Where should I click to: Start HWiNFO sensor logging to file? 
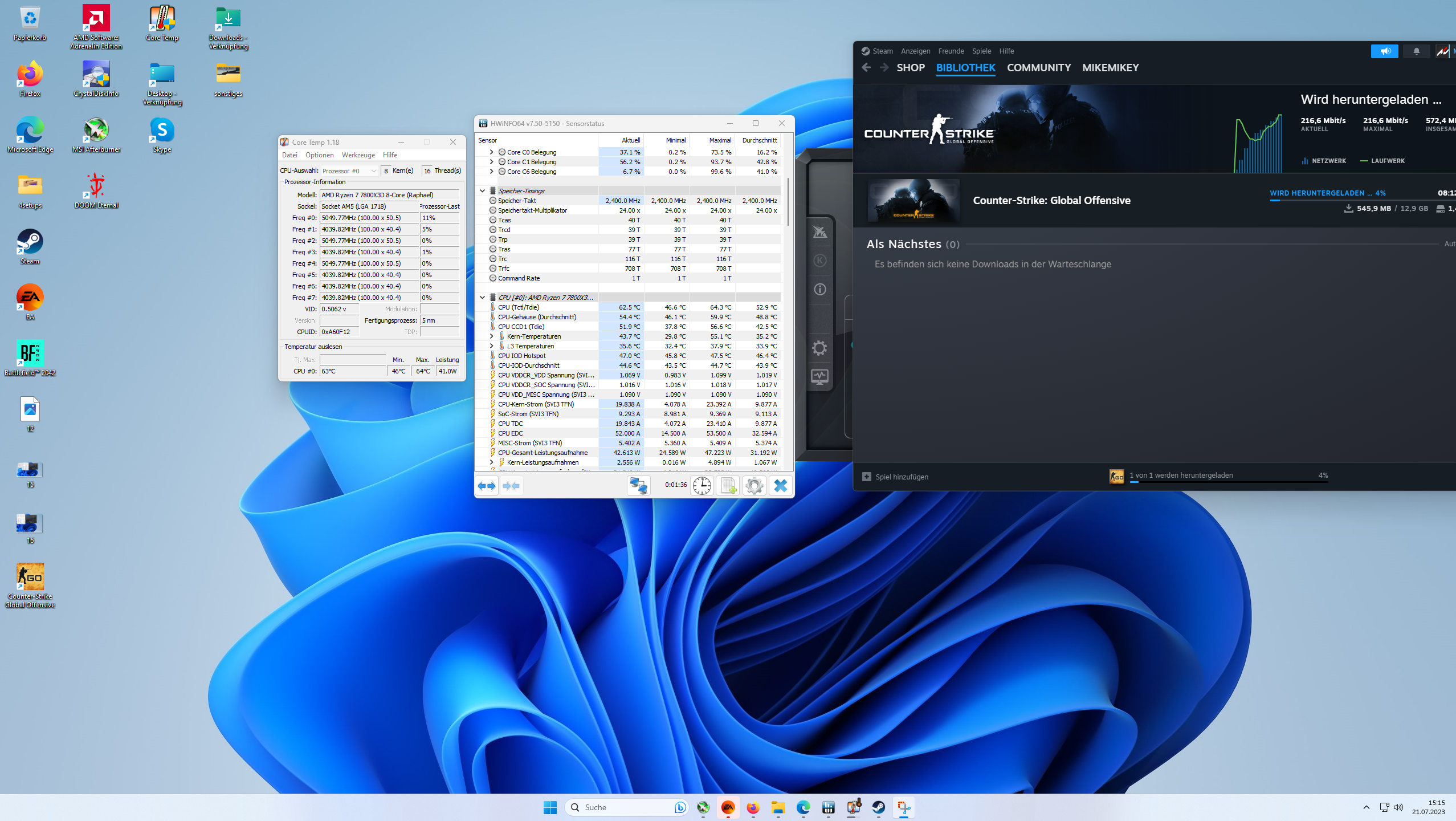point(728,486)
